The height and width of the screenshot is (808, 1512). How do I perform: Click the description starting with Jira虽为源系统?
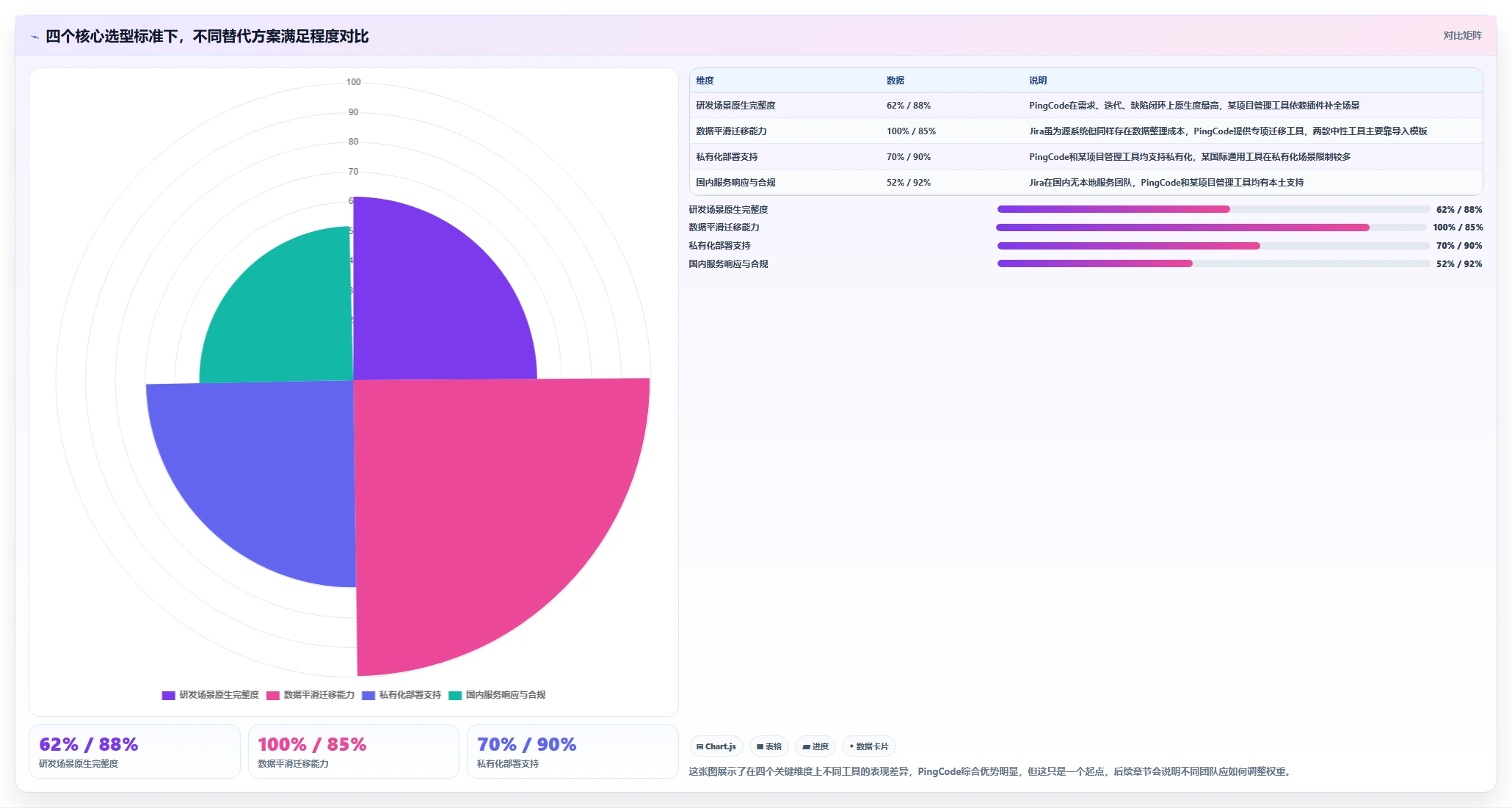1228,131
